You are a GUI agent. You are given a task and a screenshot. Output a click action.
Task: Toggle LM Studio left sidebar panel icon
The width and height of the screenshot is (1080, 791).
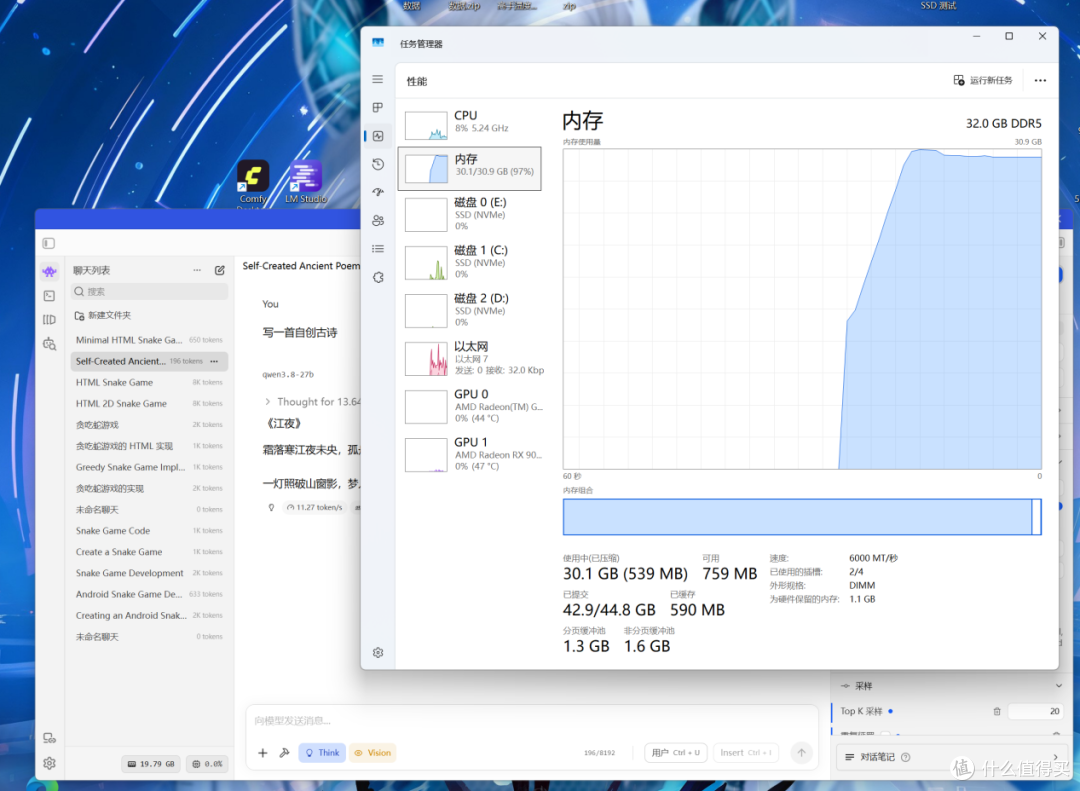click(x=48, y=243)
